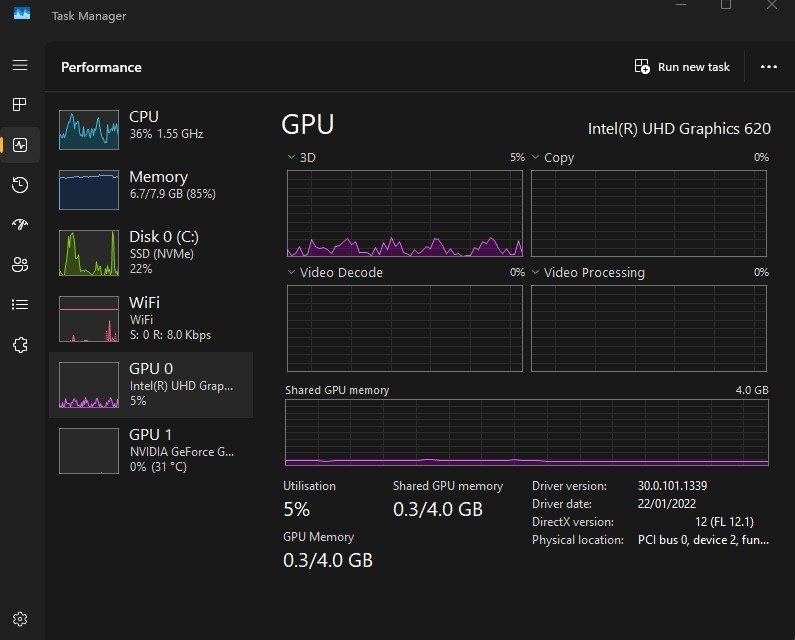Click the 0% (31 °C) GPU 1 reading
795x640 pixels.
coord(158,467)
